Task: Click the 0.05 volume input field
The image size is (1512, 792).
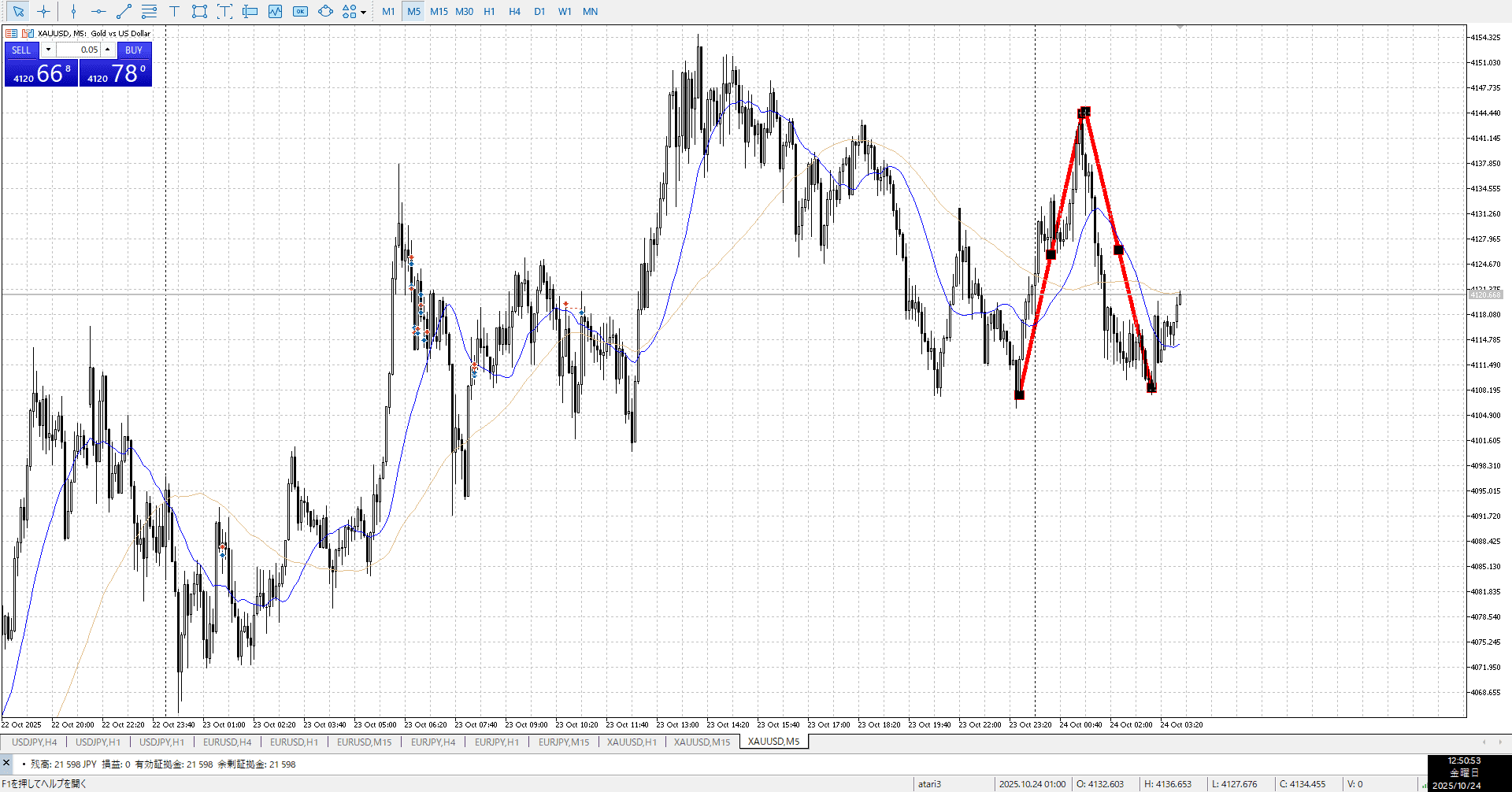Action: [x=79, y=50]
